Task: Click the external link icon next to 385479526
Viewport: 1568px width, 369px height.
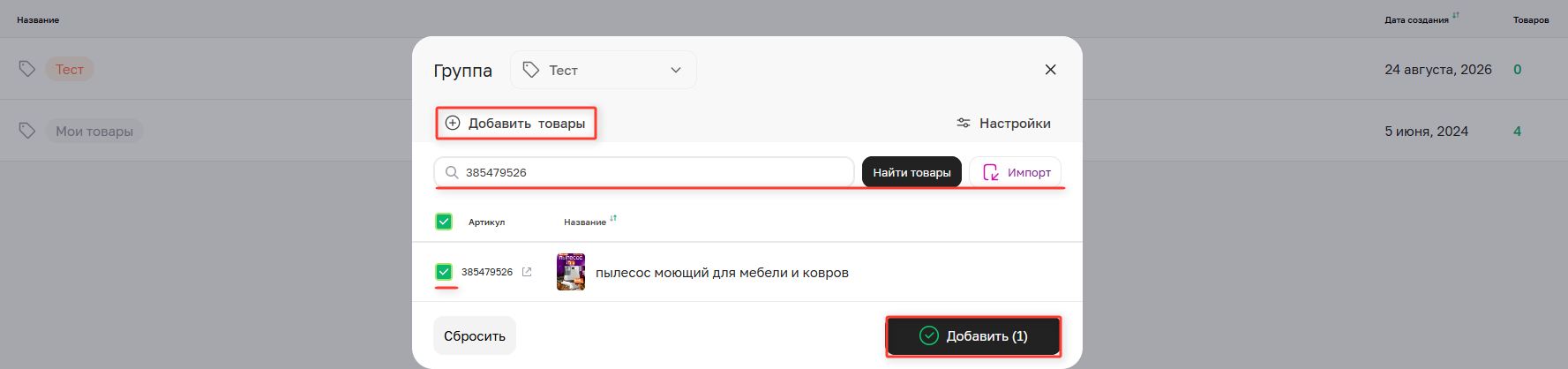Action: (527, 272)
